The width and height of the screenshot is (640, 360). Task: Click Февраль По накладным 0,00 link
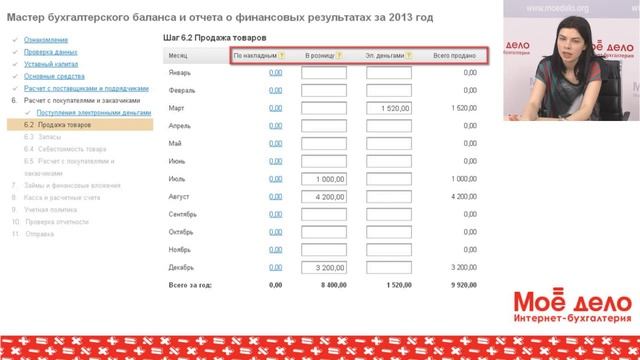coord(276,90)
